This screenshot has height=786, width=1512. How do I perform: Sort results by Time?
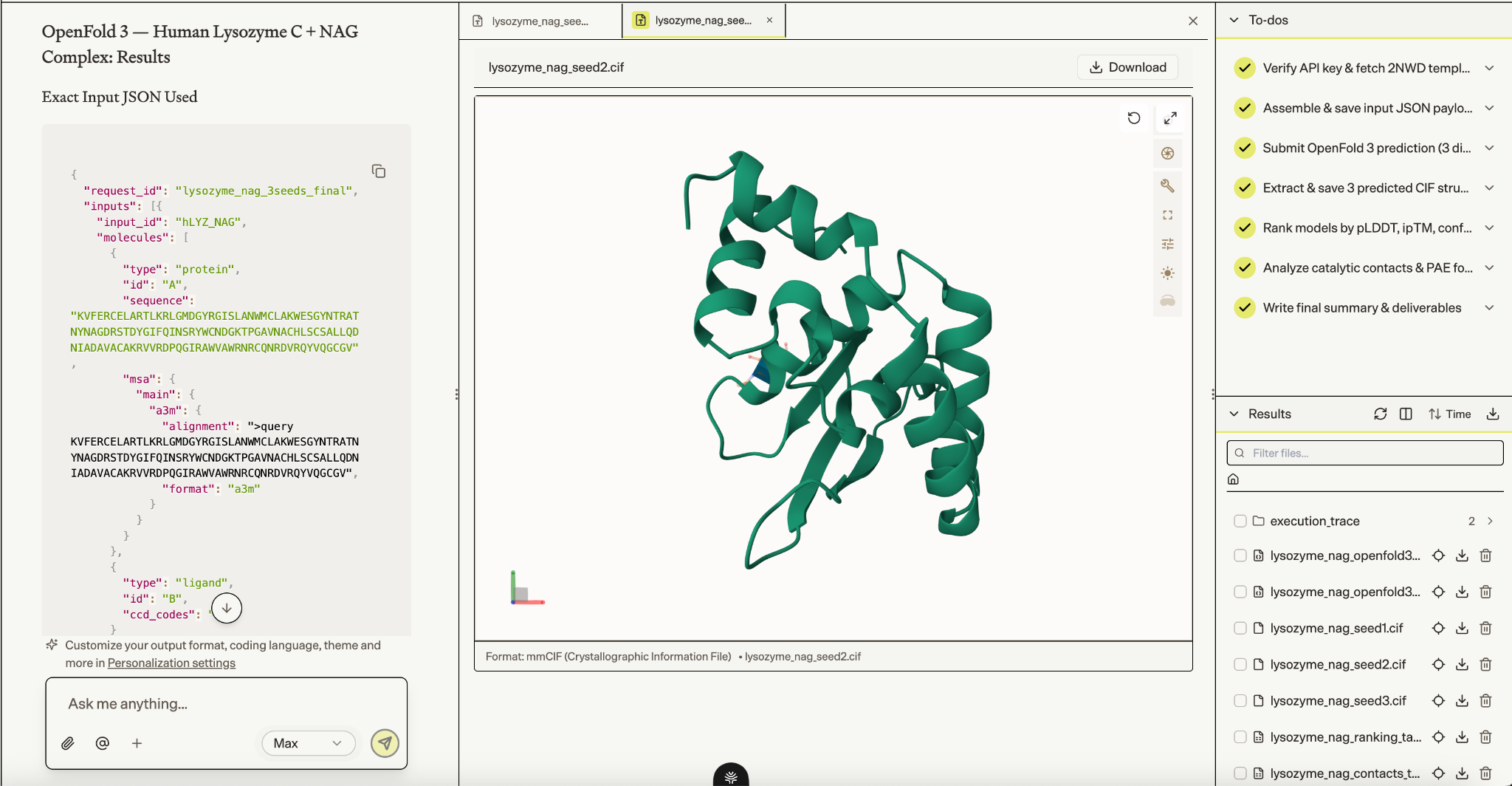point(1450,414)
